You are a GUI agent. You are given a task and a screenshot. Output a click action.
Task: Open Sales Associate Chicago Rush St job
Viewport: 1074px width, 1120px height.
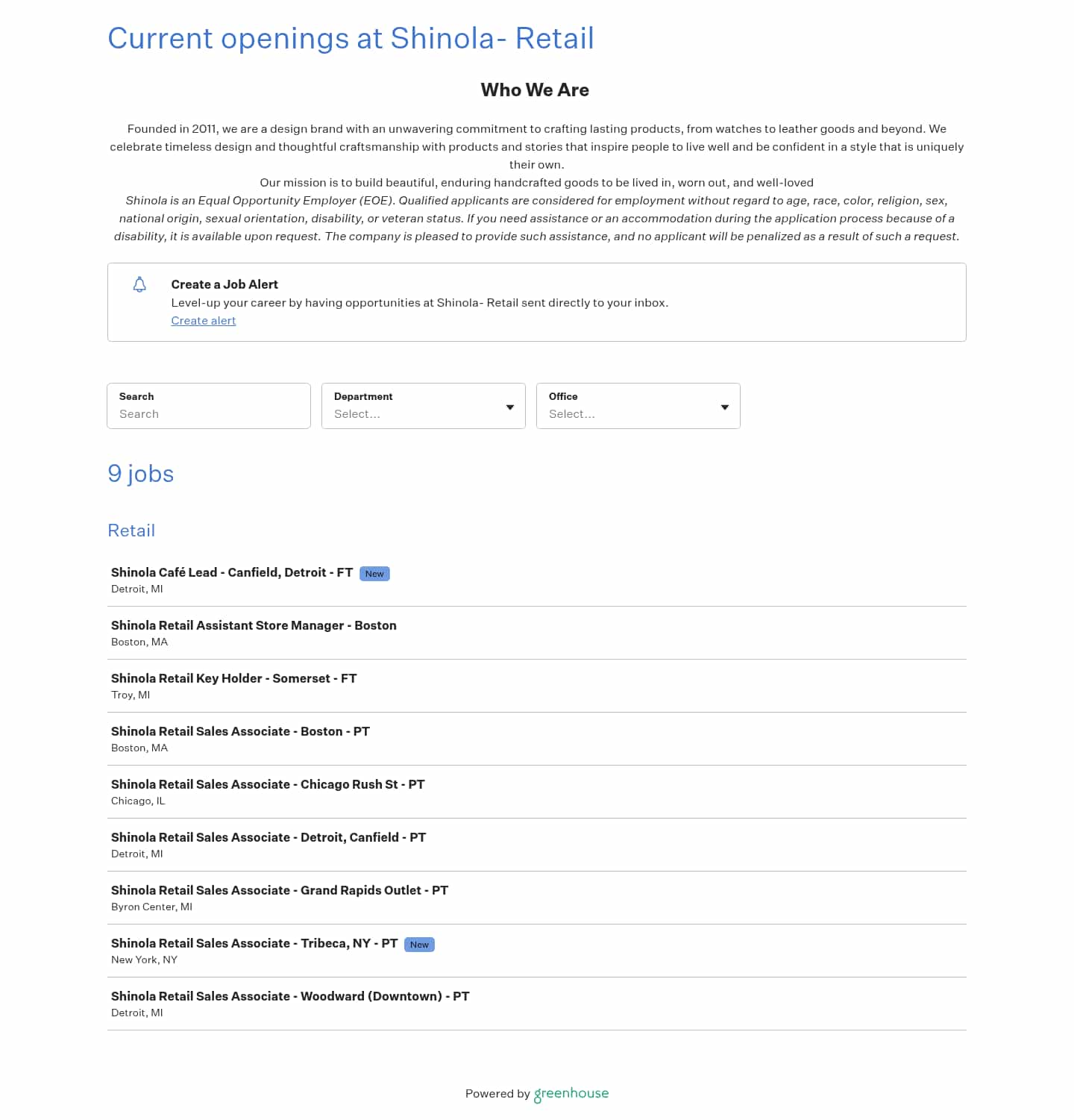pyautogui.click(x=268, y=784)
